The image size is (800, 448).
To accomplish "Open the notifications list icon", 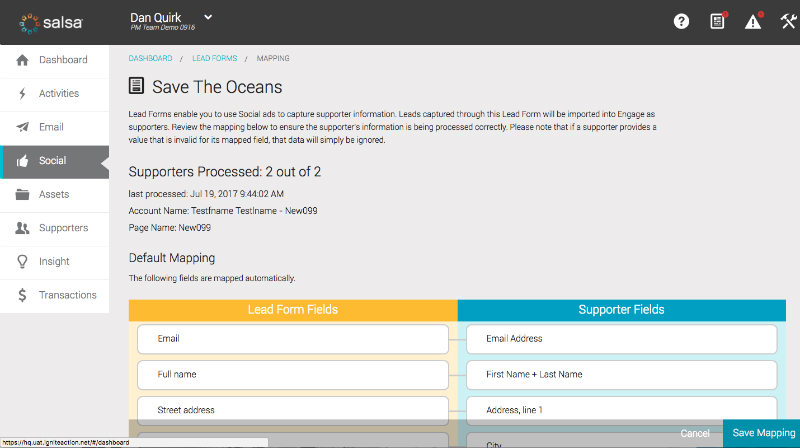I will point(717,21).
